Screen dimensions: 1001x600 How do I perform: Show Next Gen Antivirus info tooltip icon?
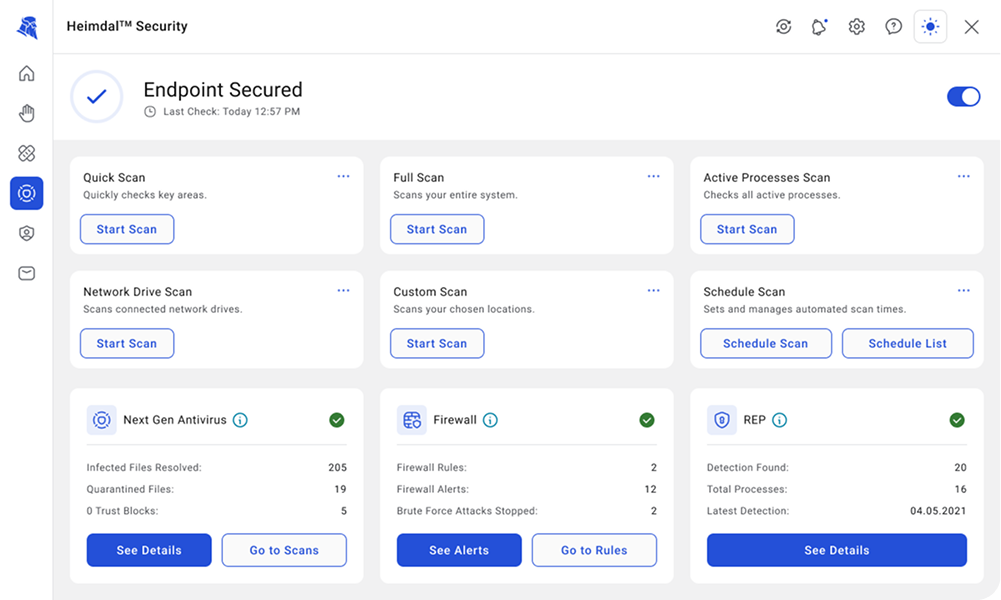(x=240, y=420)
